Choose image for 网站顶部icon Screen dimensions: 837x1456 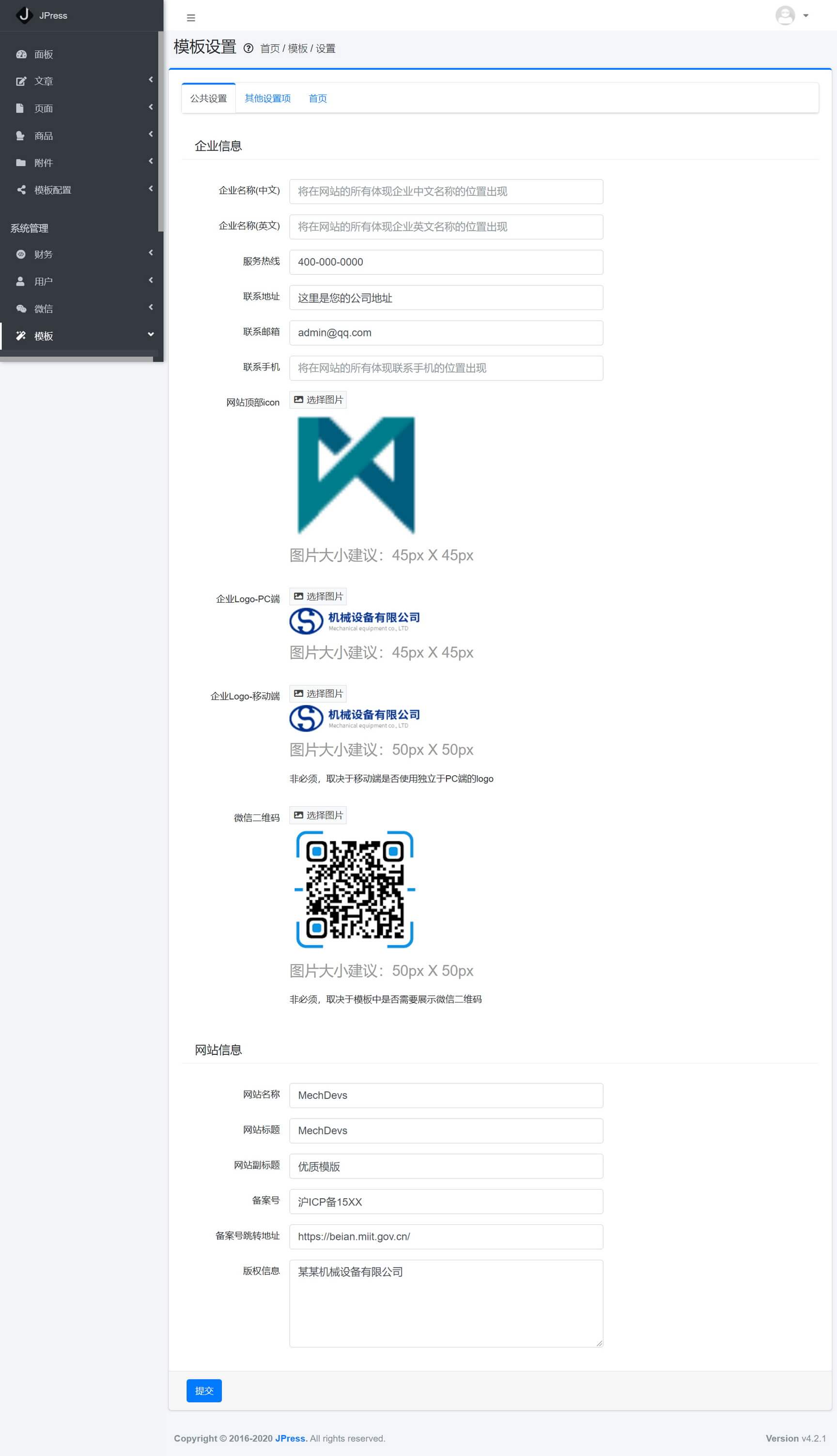pos(318,400)
